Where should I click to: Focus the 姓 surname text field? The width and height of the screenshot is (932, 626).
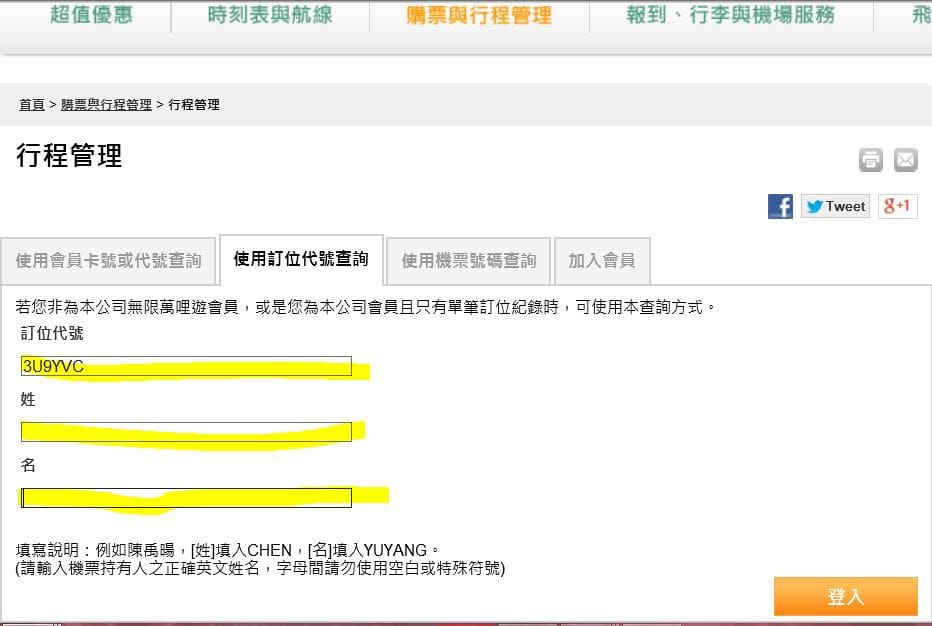point(186,432)
